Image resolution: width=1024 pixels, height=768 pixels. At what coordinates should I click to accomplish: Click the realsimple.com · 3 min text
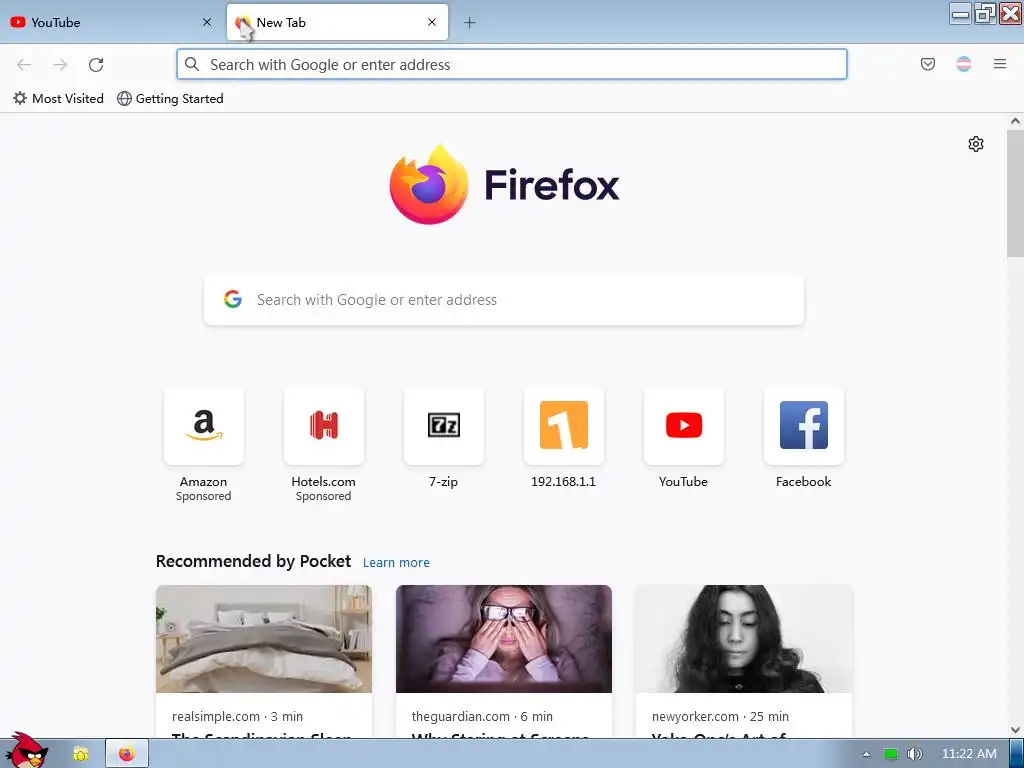(238, 716)
